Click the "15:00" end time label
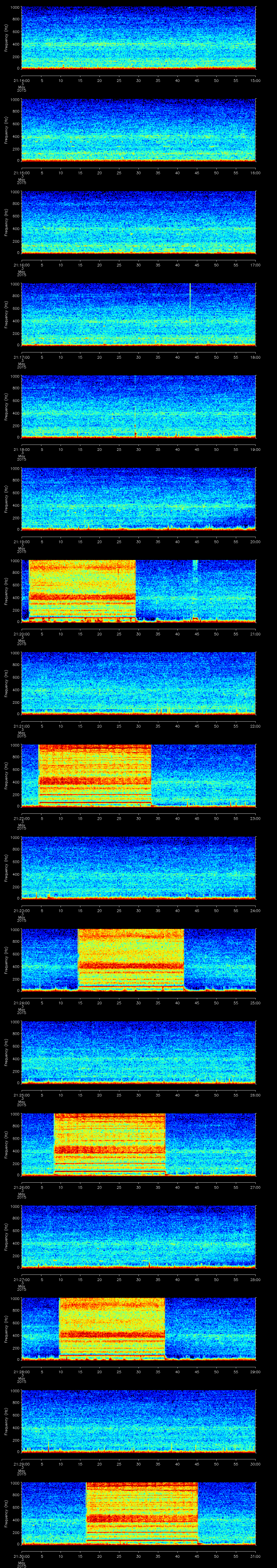277x1568 pixels. tap(256, 80)
